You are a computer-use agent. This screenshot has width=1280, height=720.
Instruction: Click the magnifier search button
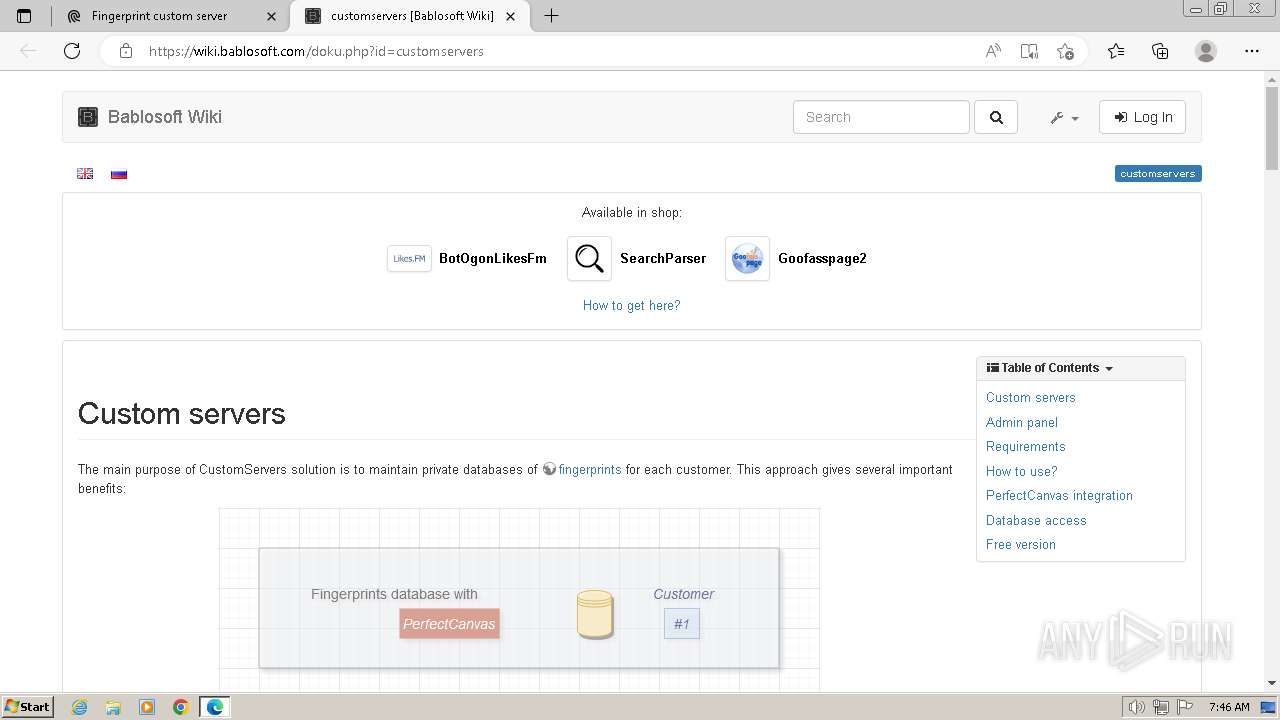coord(996,117)
